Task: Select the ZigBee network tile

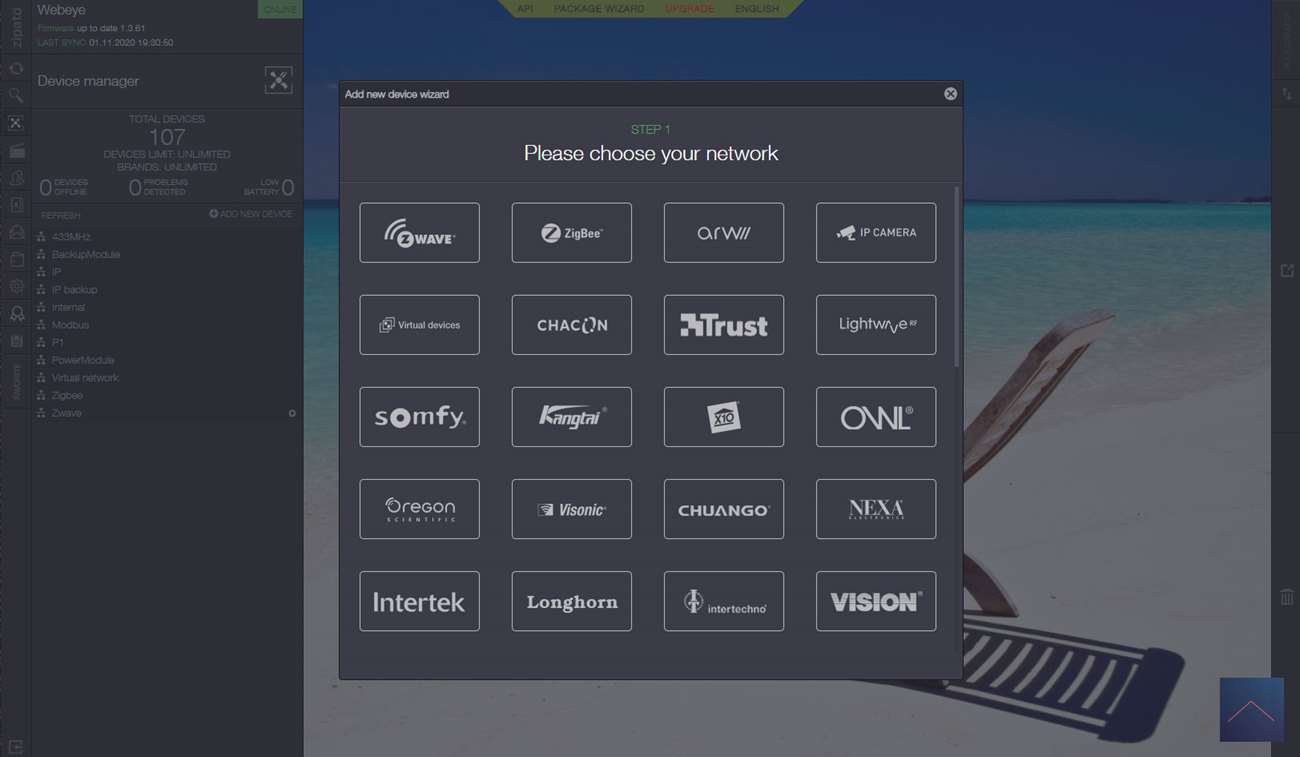Action: coord(571,233)
